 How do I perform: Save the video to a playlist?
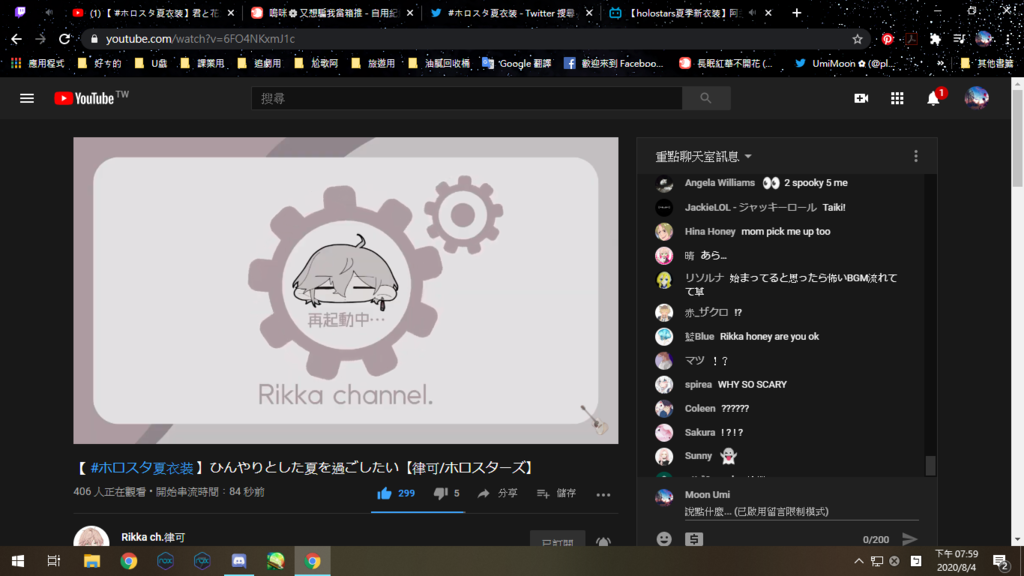(x=556, y=494)
